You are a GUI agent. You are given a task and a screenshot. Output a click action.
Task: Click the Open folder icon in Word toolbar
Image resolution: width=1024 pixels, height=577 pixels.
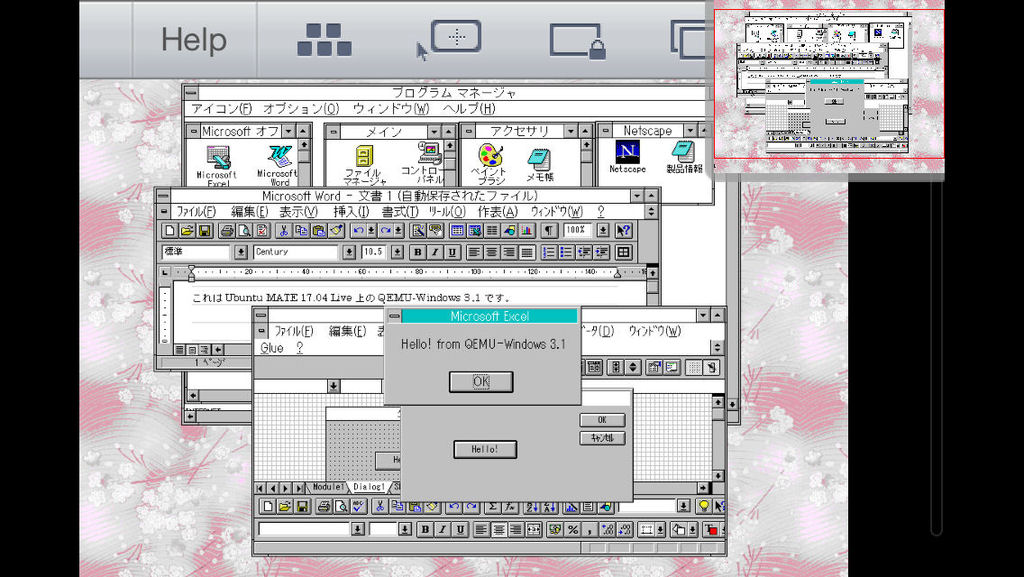click(187, 230)
